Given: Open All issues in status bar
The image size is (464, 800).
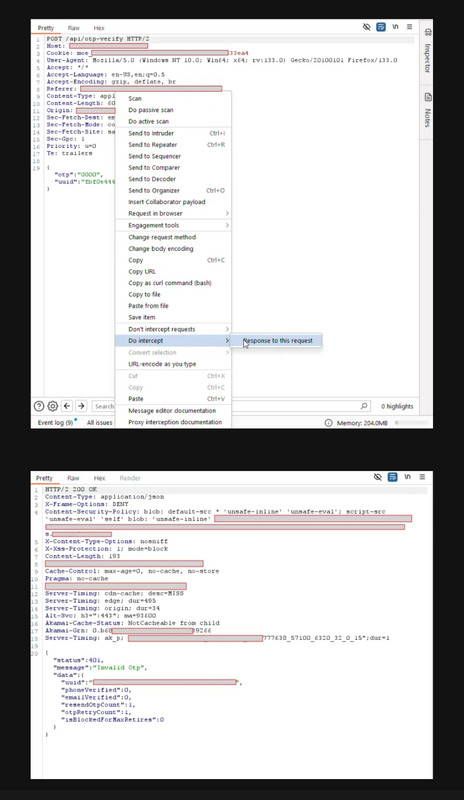Looking at the screenshot, I should (x=100, y=422).
